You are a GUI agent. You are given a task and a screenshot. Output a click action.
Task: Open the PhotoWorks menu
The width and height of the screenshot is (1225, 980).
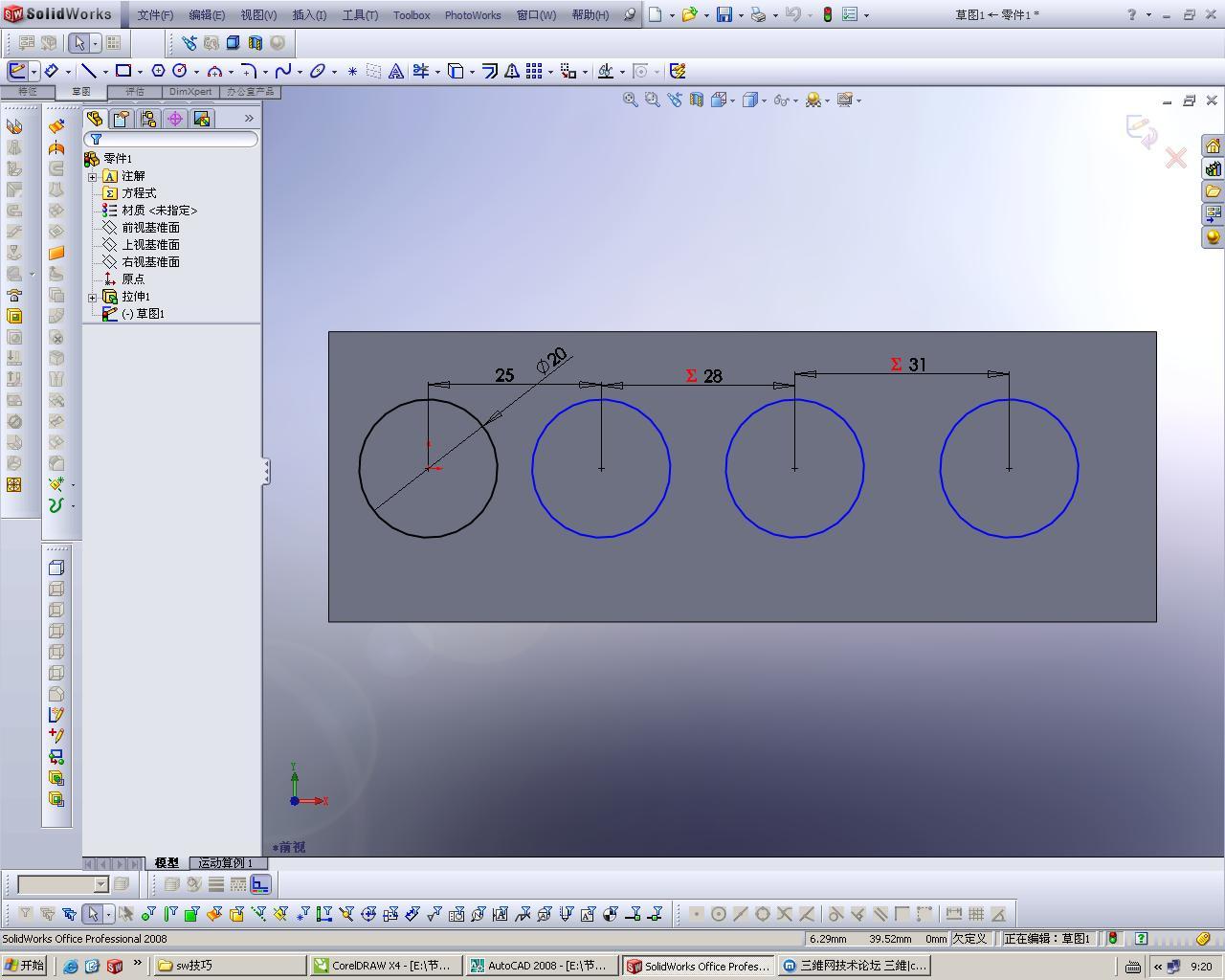point(473,15)
